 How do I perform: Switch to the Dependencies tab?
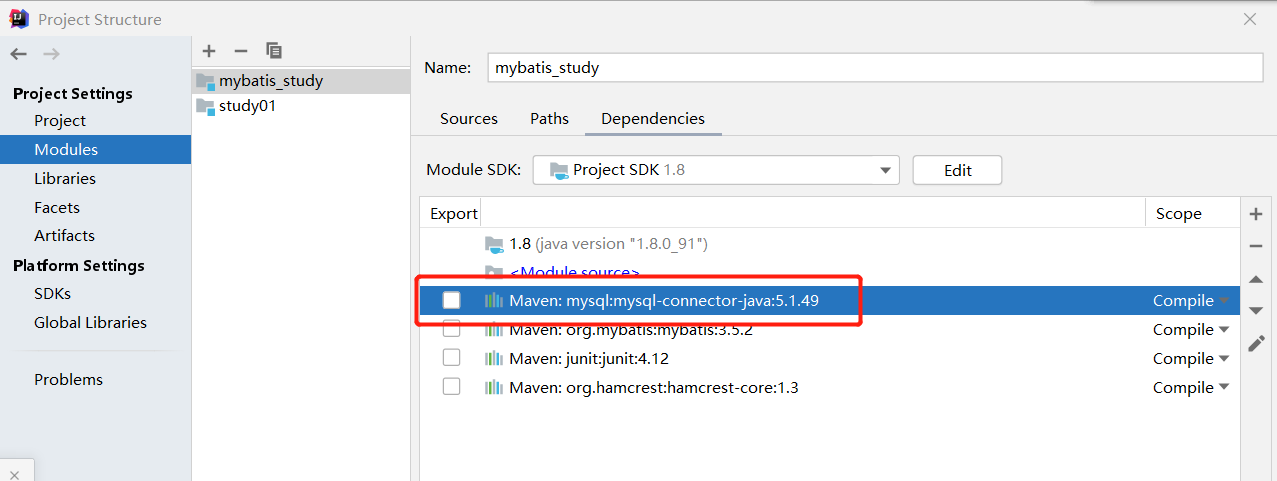pyautogui.click(x=652, y=118)
